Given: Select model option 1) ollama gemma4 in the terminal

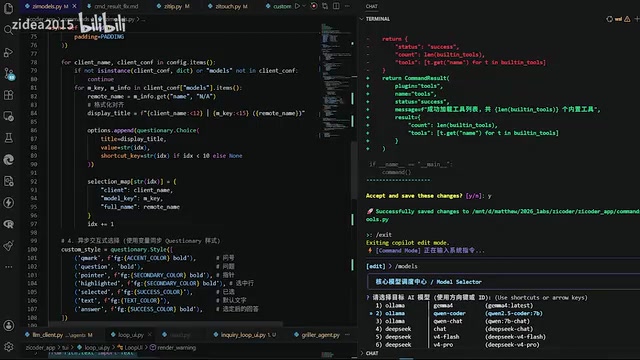Looking at the screenshot, I should 454,305.
